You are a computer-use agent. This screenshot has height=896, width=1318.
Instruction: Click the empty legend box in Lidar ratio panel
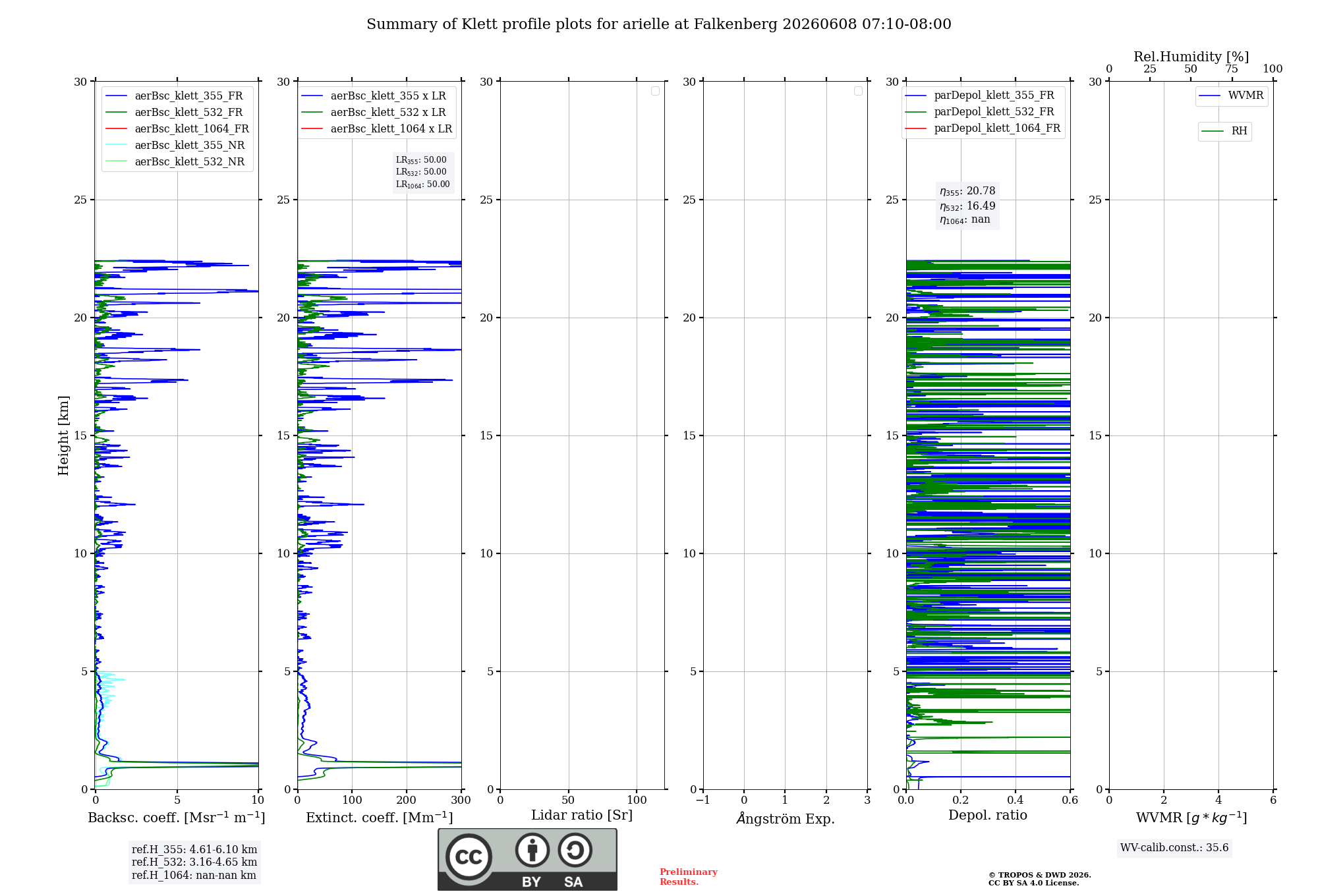pos(655,91)
